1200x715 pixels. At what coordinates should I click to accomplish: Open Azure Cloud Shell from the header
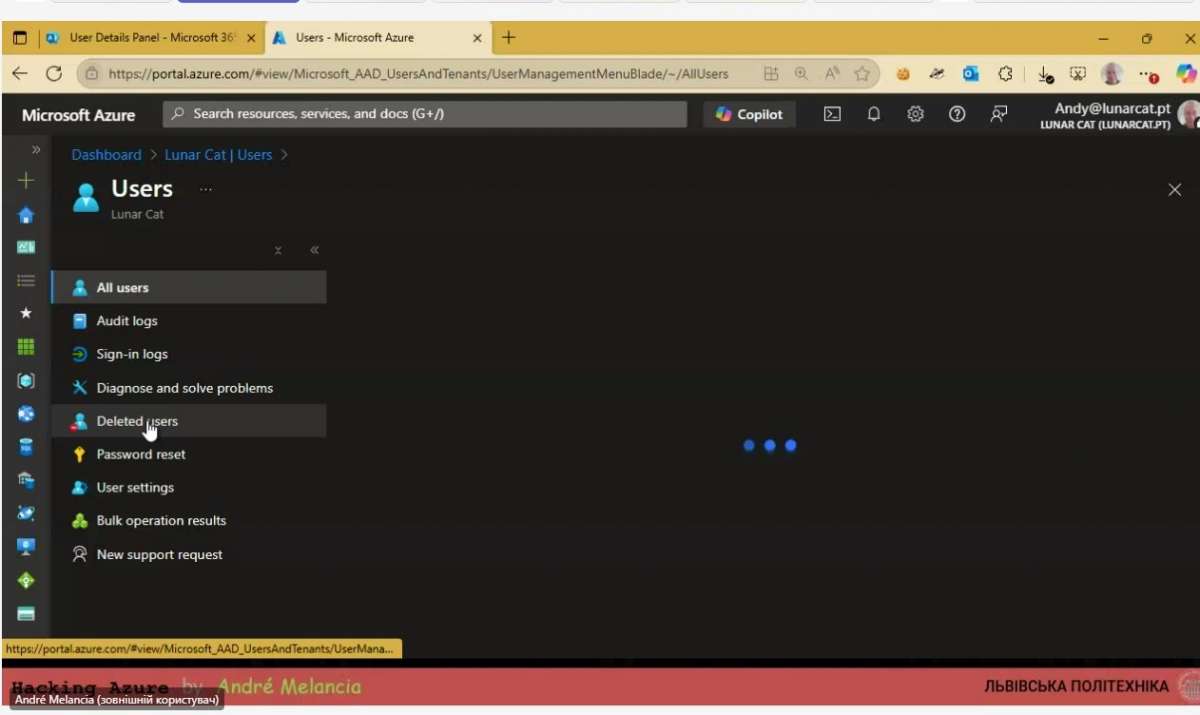pos(832,114)
